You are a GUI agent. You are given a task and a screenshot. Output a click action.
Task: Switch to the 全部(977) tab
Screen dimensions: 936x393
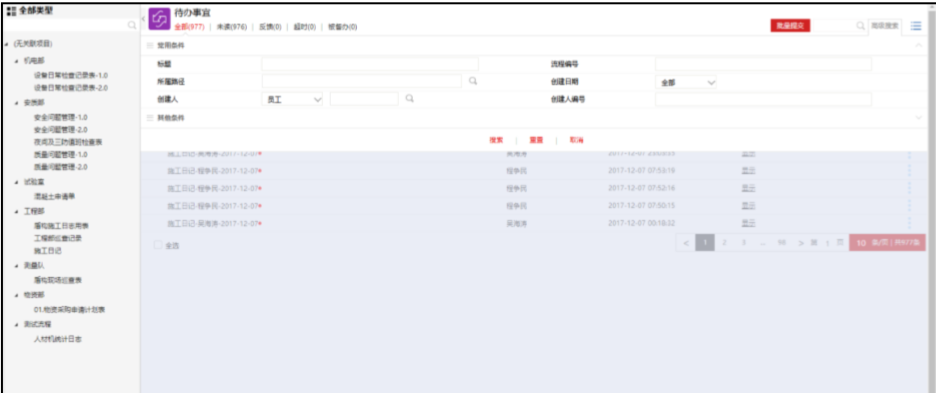coord(189,27)
